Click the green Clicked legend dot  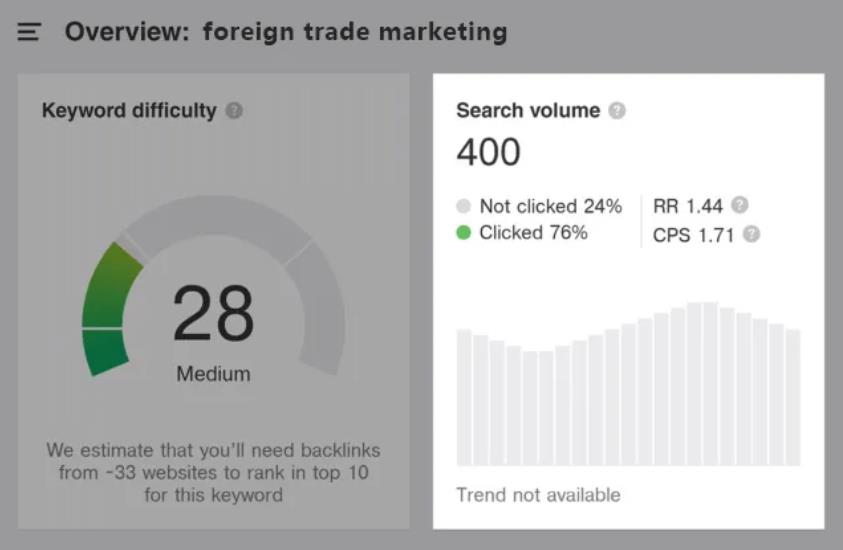463,233
